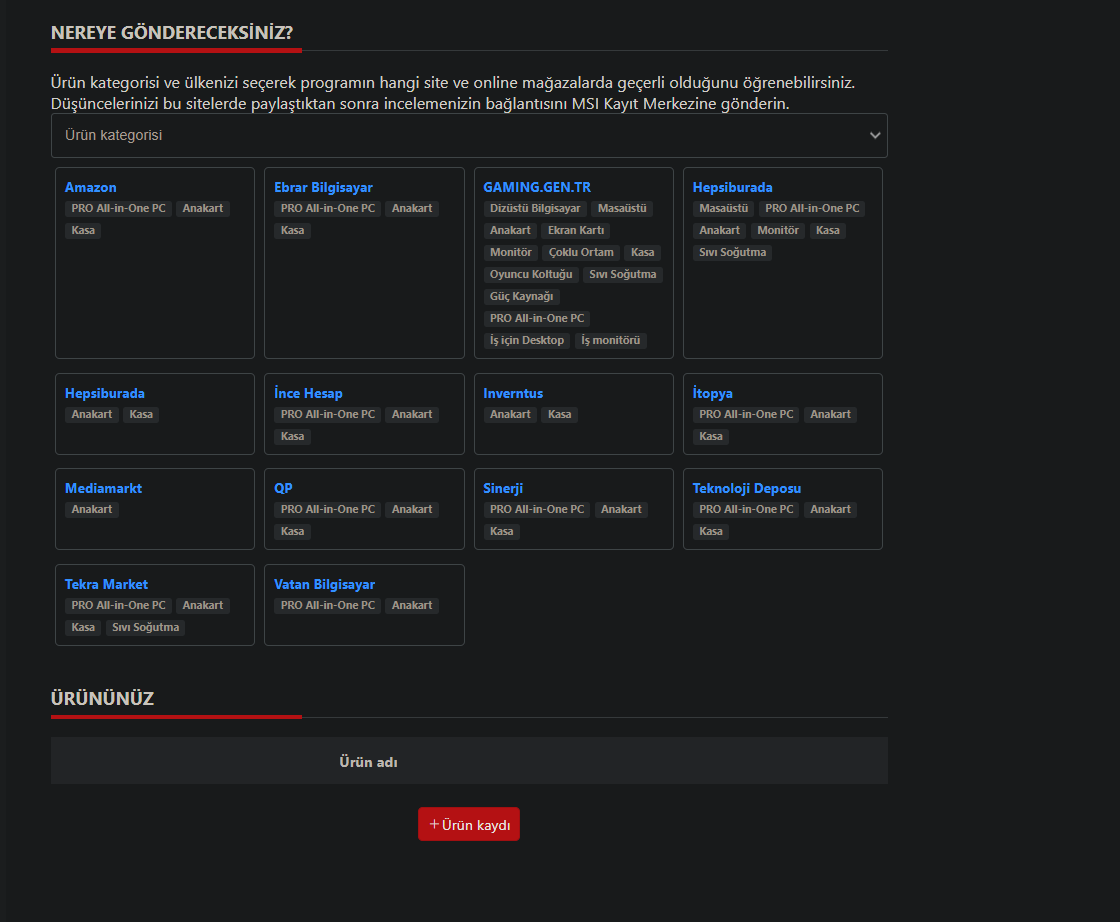Click the Ürün kaydı button
Image resolution: width=1120 pixels, height=922 pixels.
(469, 824)
